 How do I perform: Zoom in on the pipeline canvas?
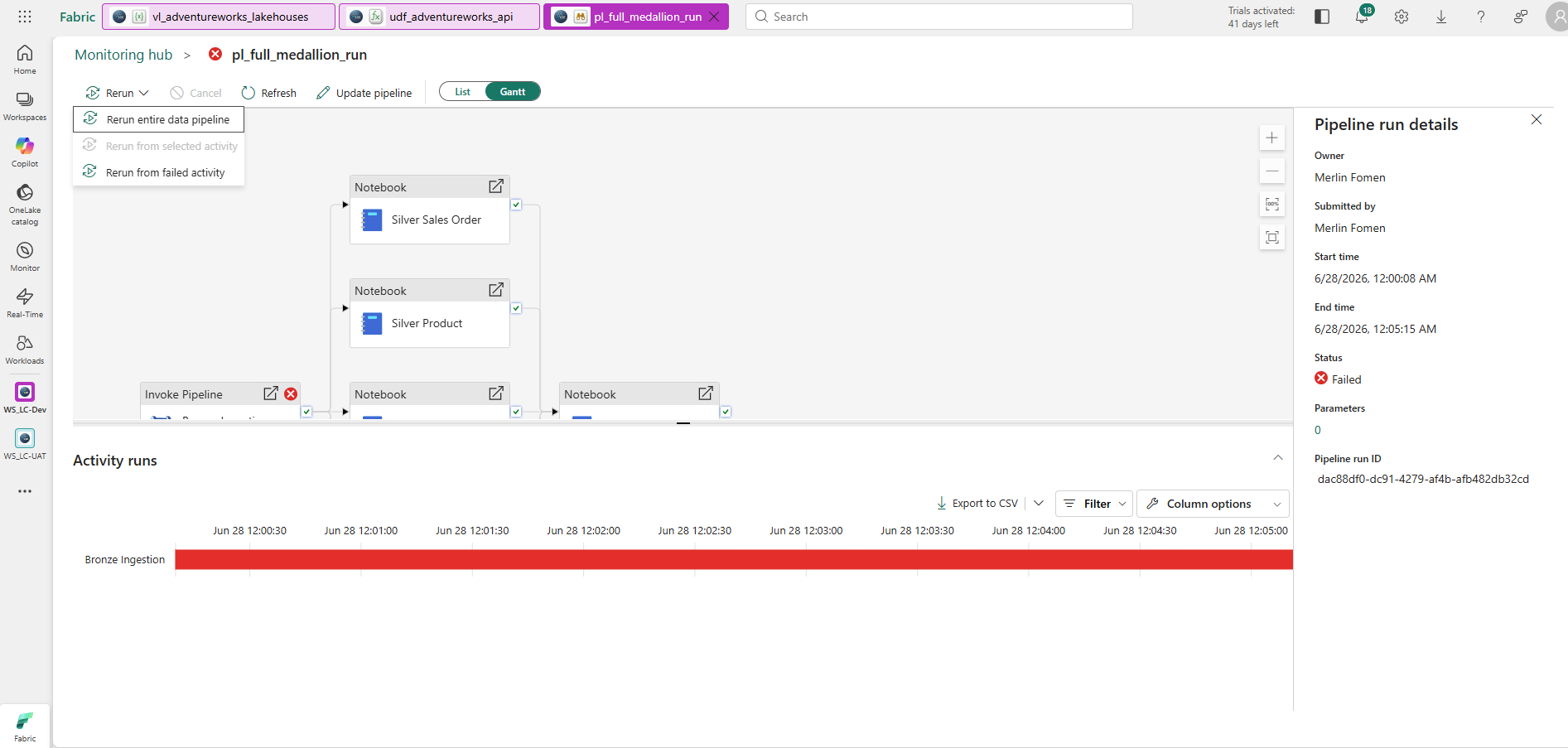pos(1272,138)
